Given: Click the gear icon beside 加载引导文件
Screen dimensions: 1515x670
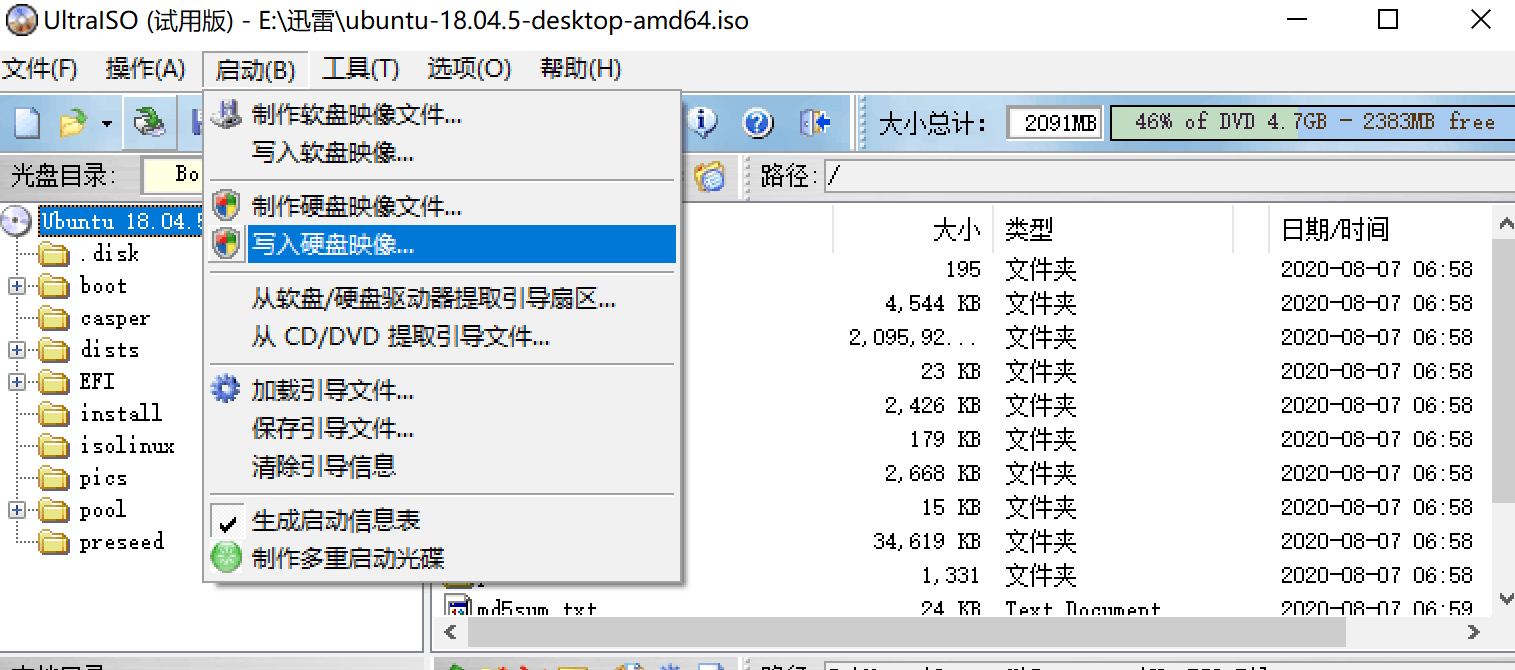Looking at the screenshot, I should click(228, 389).
